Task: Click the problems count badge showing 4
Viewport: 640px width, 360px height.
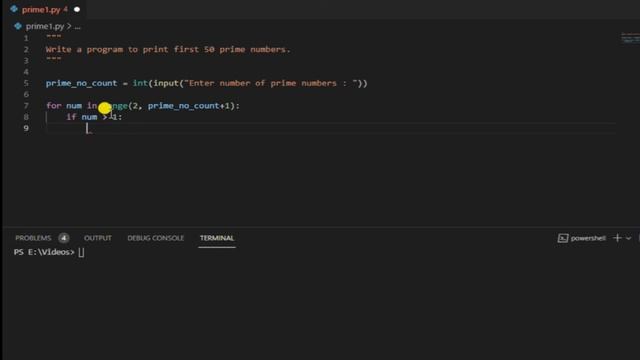Action: pos(63,238)
